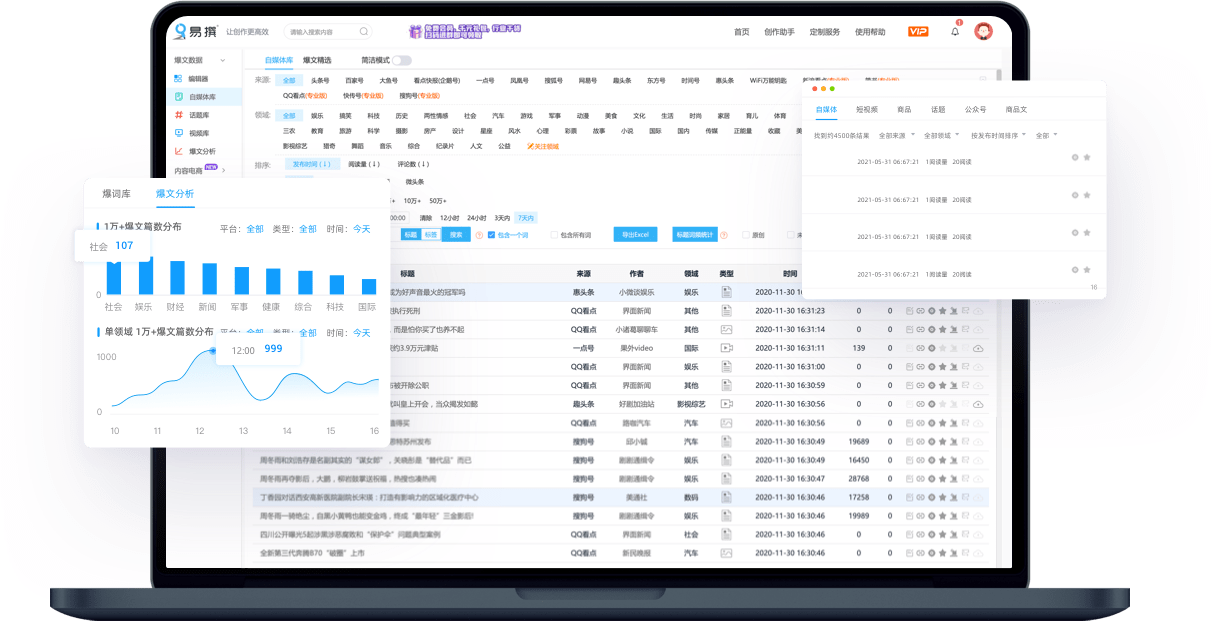This screenshot has width=1212, height=622.
Task: Click the search magnifier icon in header
Action: point(363,32)
